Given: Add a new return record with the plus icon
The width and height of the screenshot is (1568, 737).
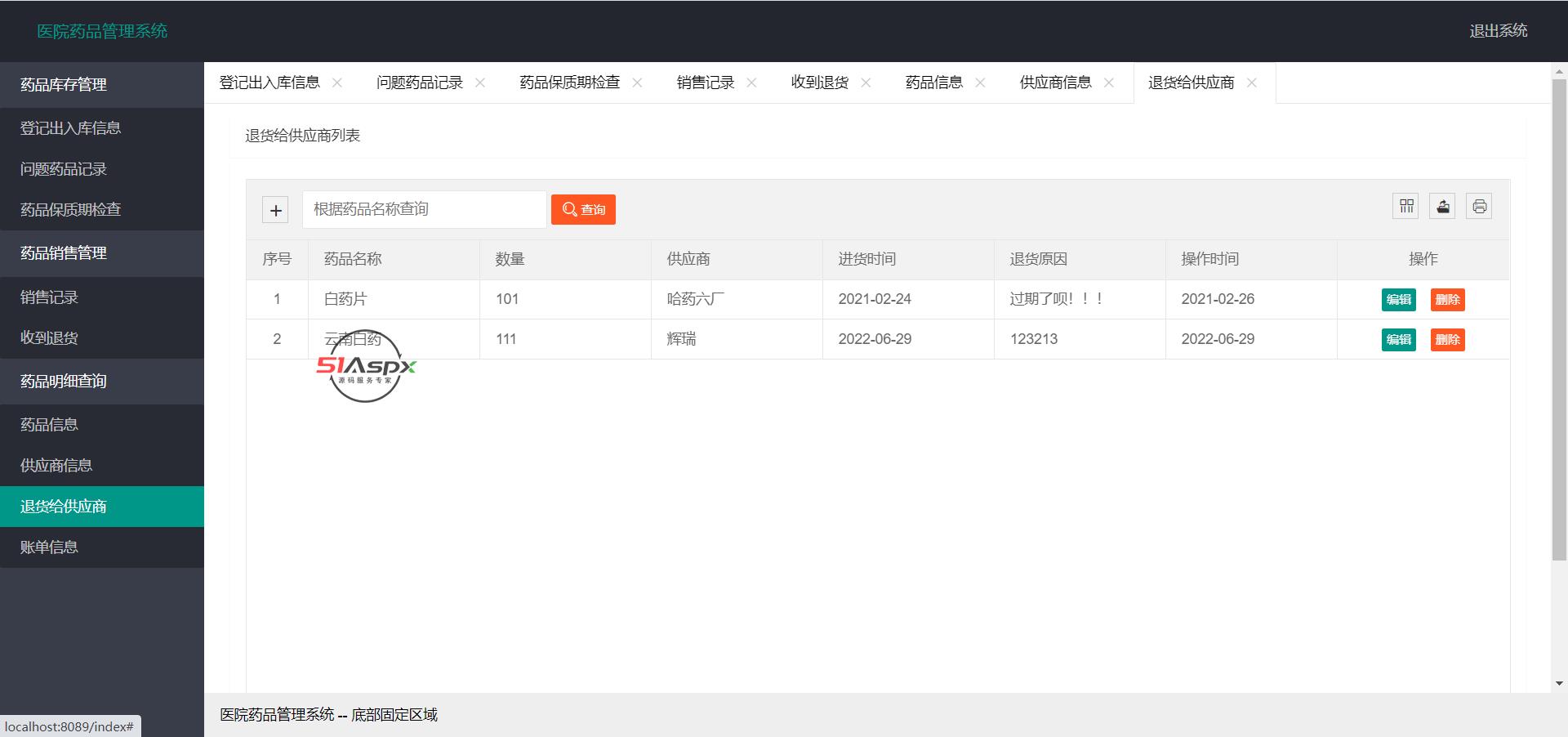Looking at the screenshot, I should (x=275, y=209).
